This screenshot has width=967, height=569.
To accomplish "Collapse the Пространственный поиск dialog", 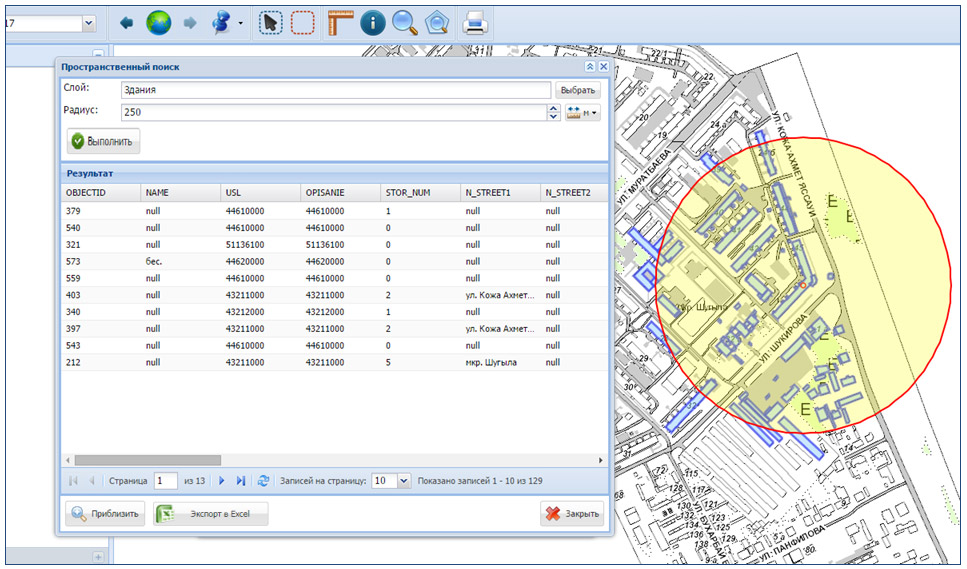I will [590, 67].
